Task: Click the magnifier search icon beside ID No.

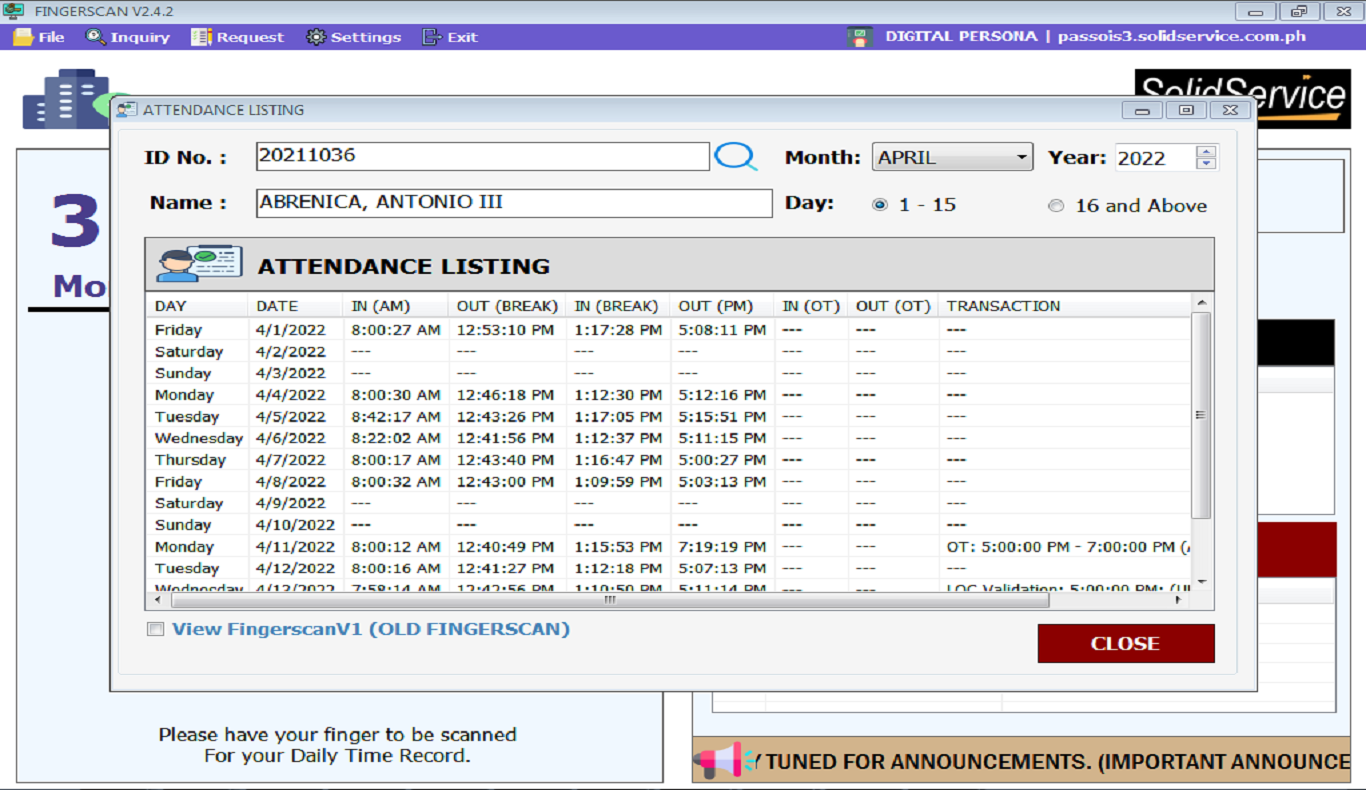Action: (x=736, y=156)
